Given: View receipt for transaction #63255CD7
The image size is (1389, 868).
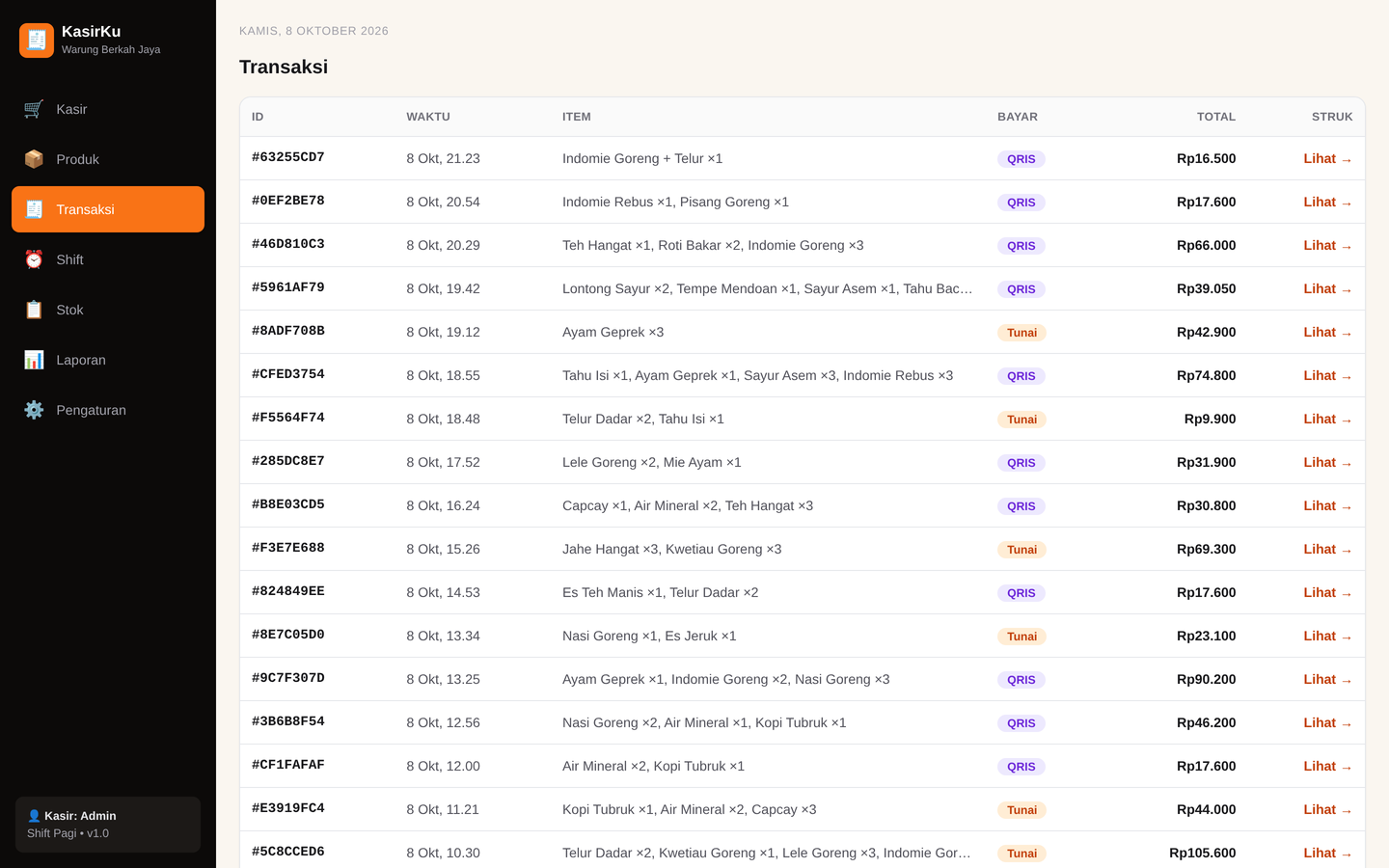Looking at the screenshot, I should (x=1328, y=158).
